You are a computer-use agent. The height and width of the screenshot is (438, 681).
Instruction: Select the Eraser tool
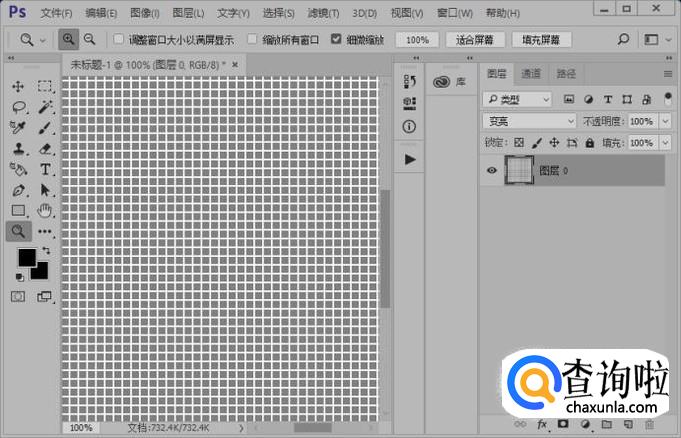(45, 148)
